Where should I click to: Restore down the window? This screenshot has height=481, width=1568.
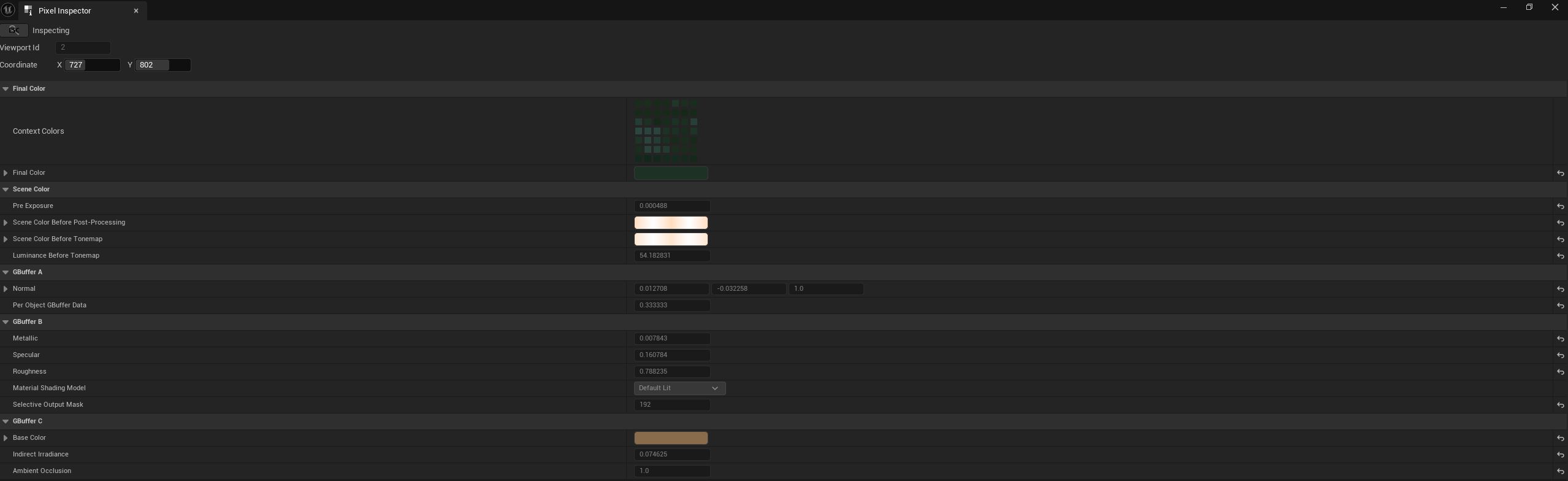click(1529, 7)
